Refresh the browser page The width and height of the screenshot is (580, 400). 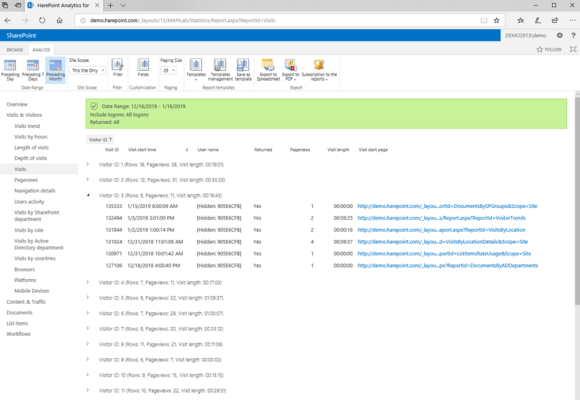click(x=42, y=20)
